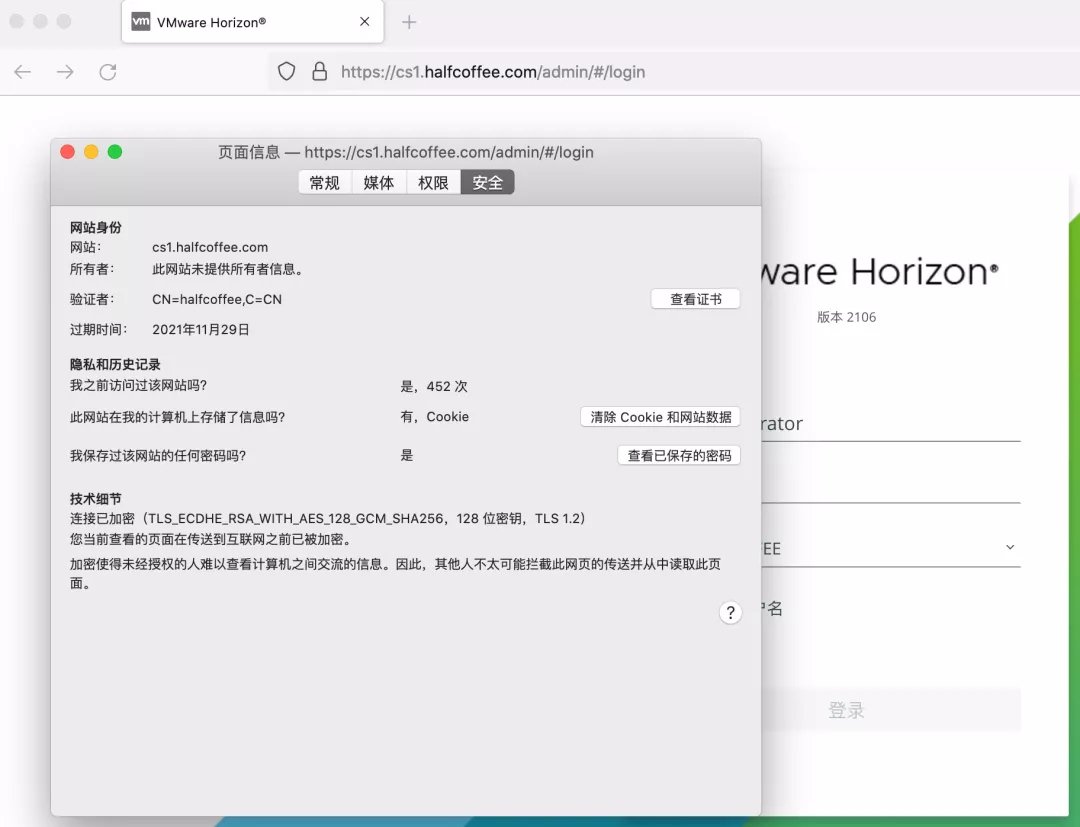Click the 此网站未提供所有者信息 text
Viewport: 1080px width, 827px height.
(228, 269)
